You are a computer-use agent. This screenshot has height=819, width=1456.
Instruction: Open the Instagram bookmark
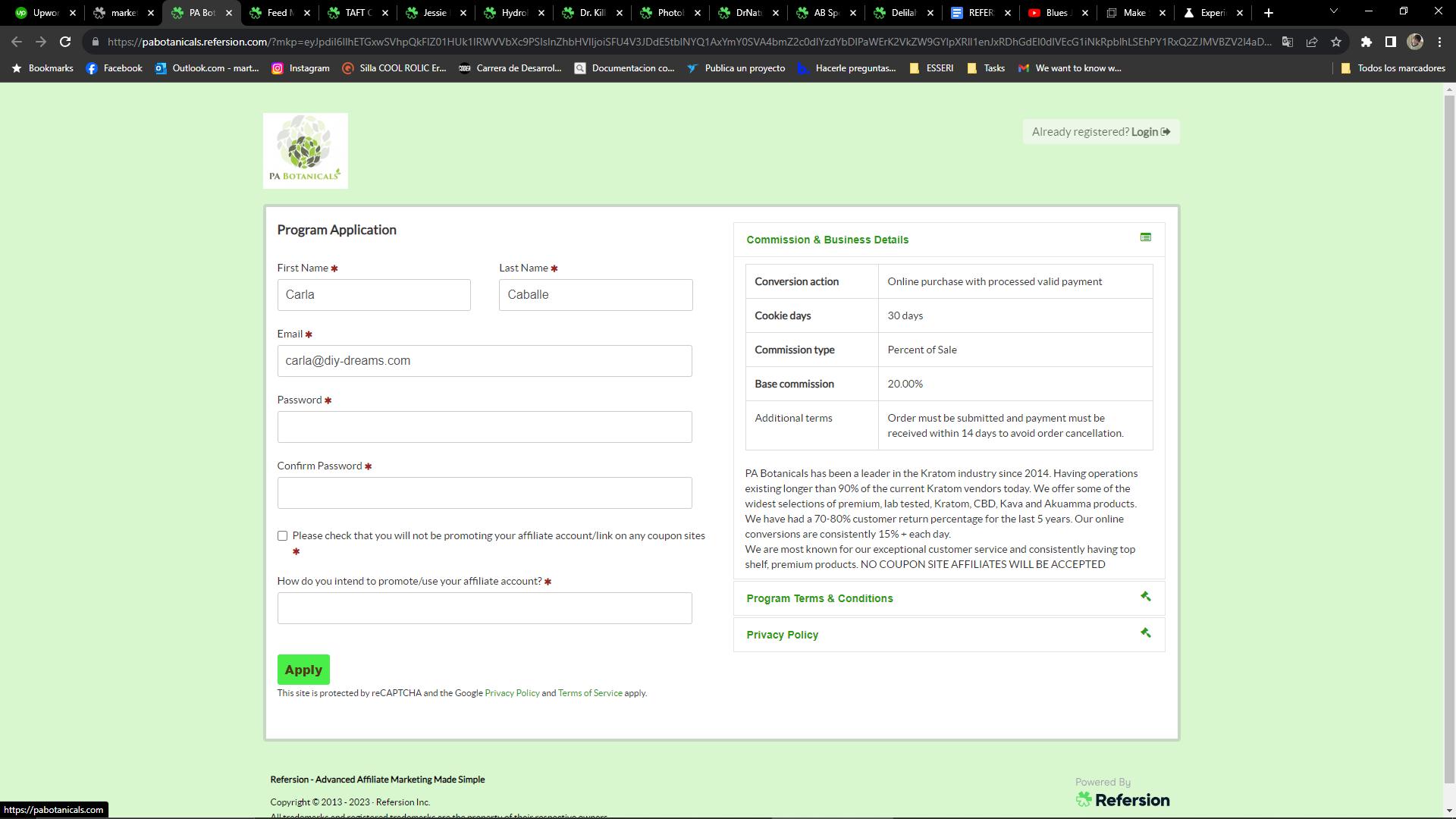(x=300, y=68)
